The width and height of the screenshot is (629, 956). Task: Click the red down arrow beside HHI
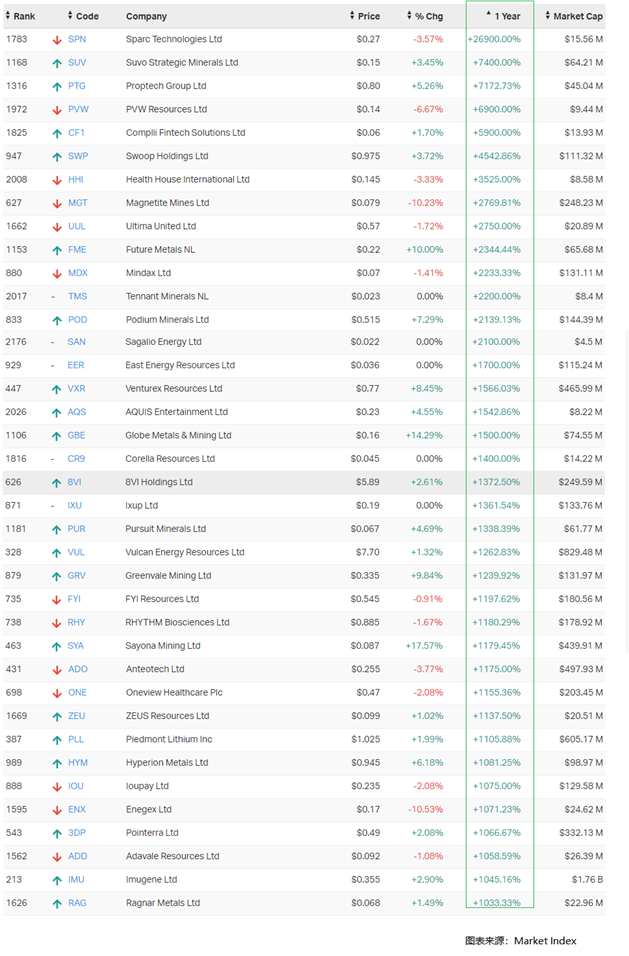point(57,180)
